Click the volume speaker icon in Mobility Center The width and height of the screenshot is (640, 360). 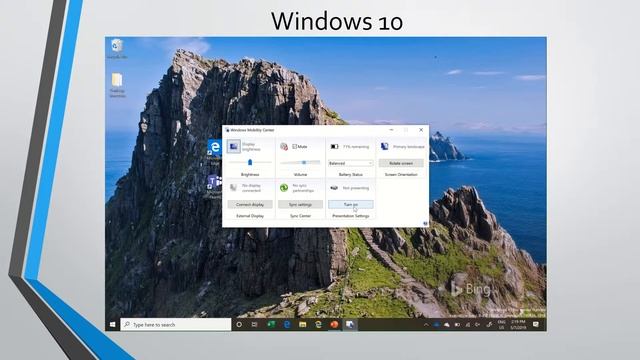click(x=284, y=146)
